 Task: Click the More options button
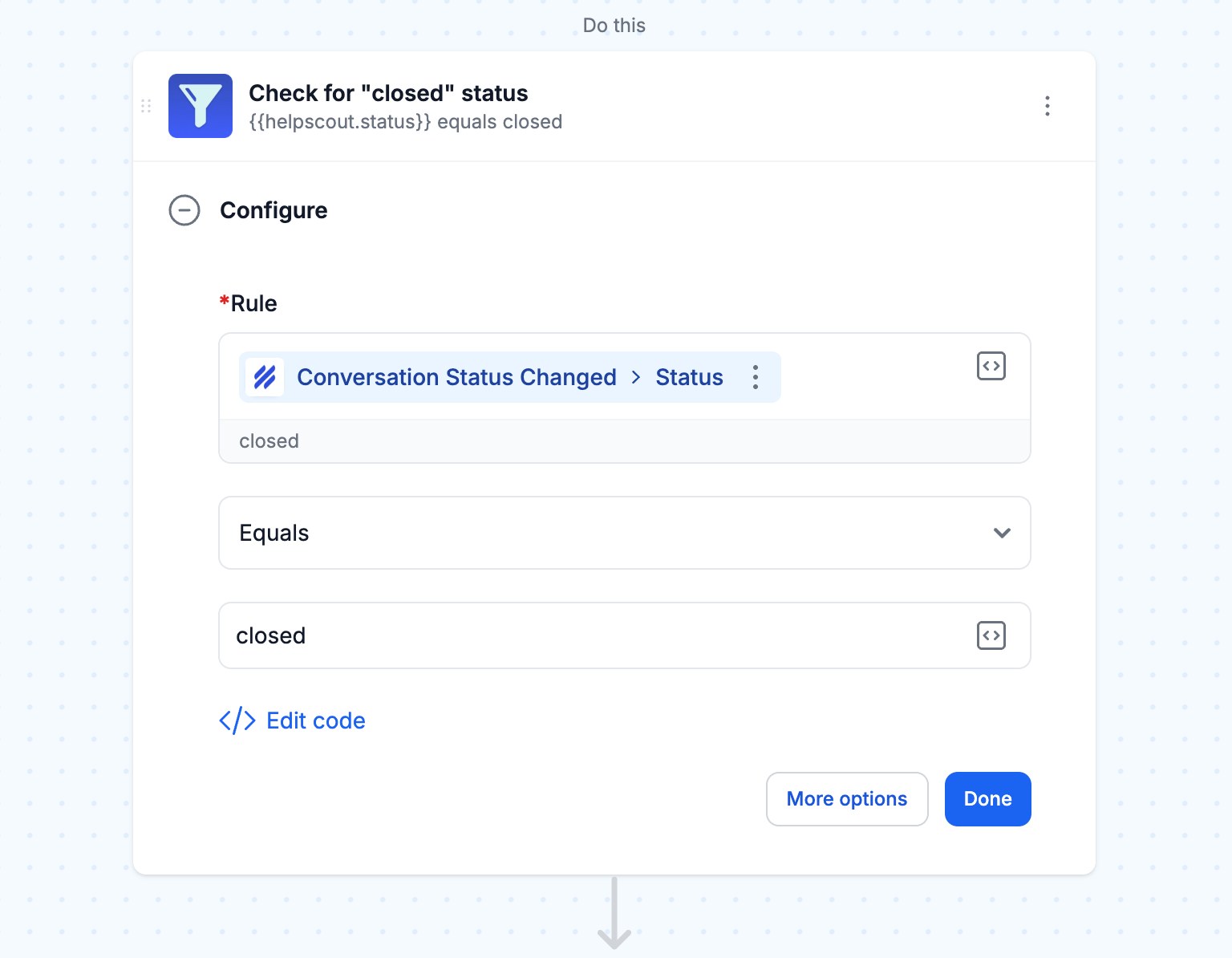click(x=847, y=799)
